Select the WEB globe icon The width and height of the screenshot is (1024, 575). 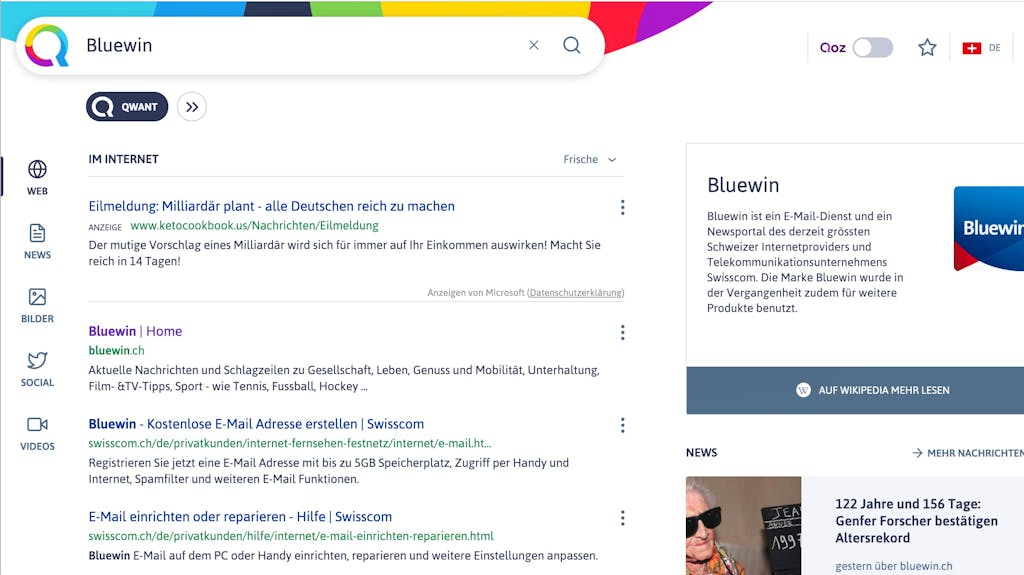click(37, 169)
